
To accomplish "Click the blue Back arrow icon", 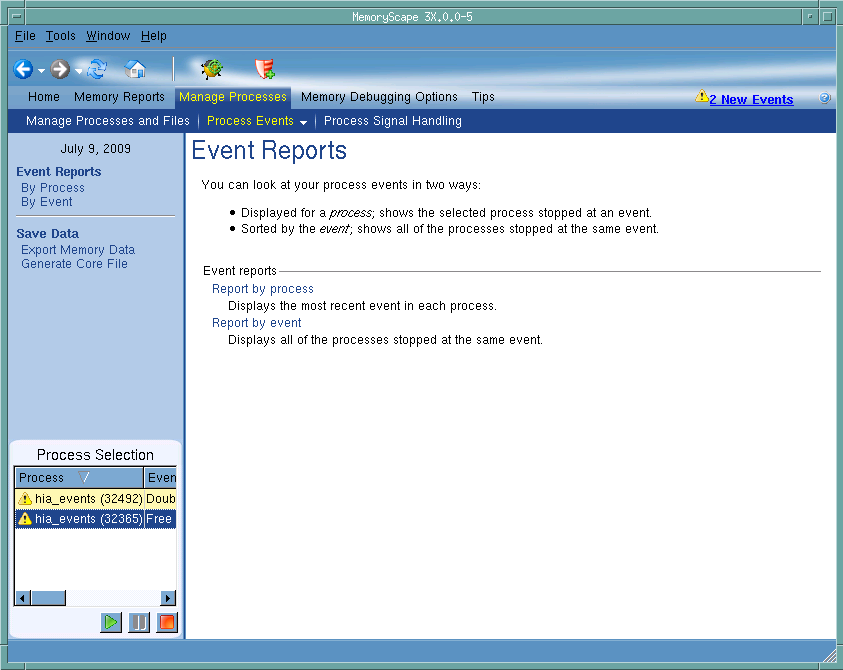I will click(x=23, y=70).
